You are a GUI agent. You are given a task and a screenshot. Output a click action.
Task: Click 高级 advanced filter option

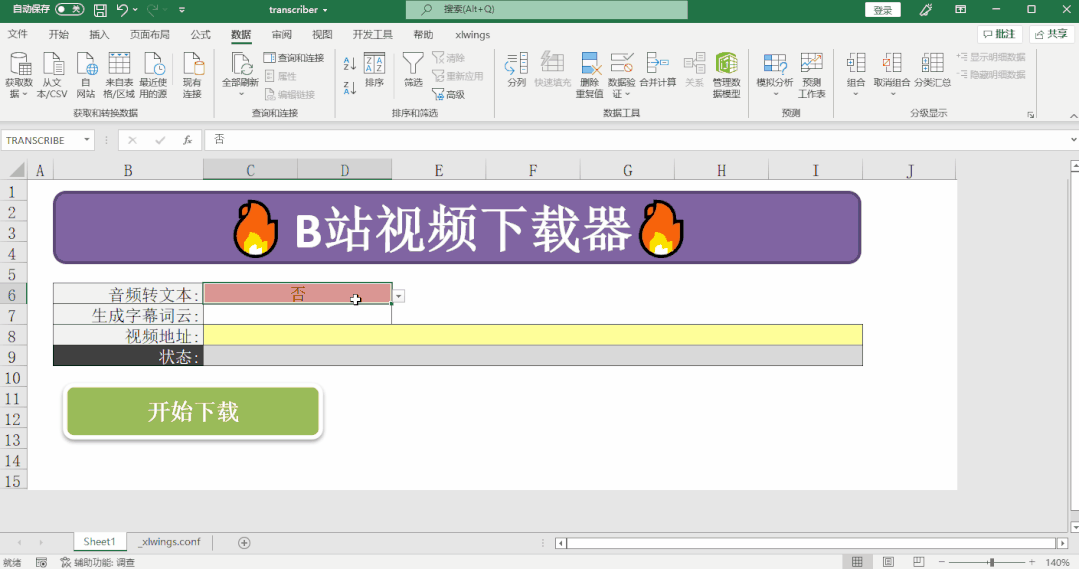click(449, 94)
